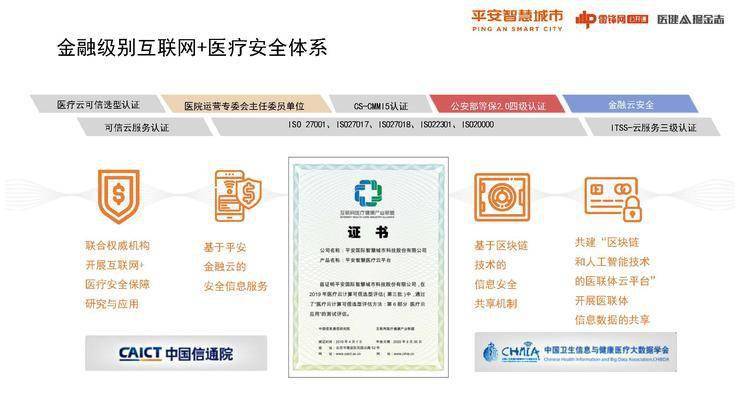Click the phone with shield payment icon
Screen dimensions: 740x416
coord(237,195)
